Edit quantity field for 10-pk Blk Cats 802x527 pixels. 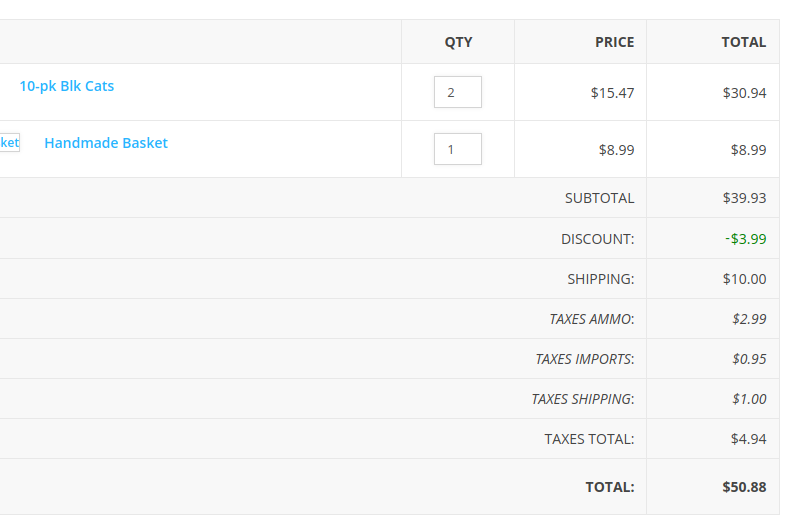(x=458, y=92)
